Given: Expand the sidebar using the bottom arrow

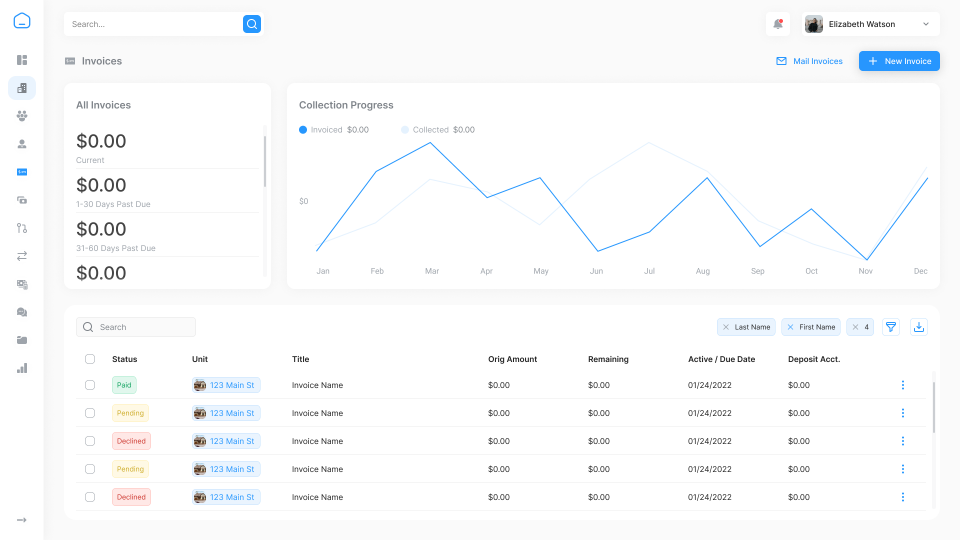Looking at the screenshot, I should pyautogui.click(x=22, y=520).
